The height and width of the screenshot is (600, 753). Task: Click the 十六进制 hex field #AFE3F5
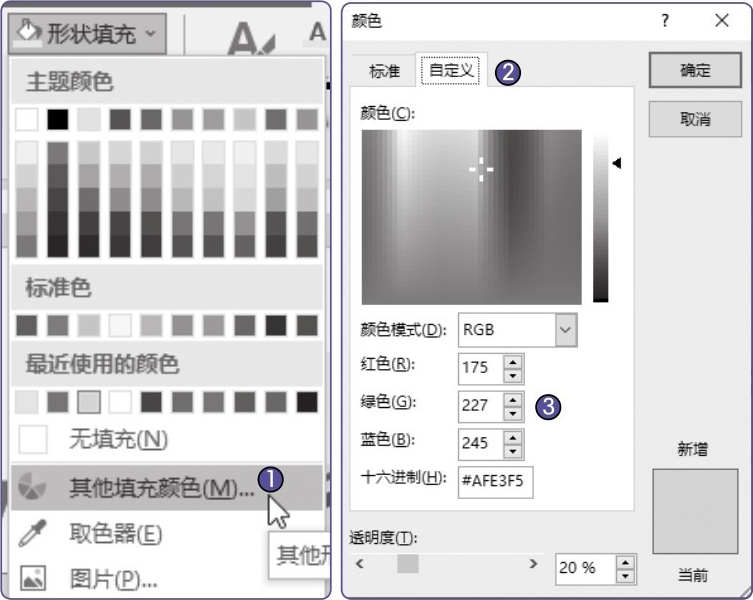(495, 481)
